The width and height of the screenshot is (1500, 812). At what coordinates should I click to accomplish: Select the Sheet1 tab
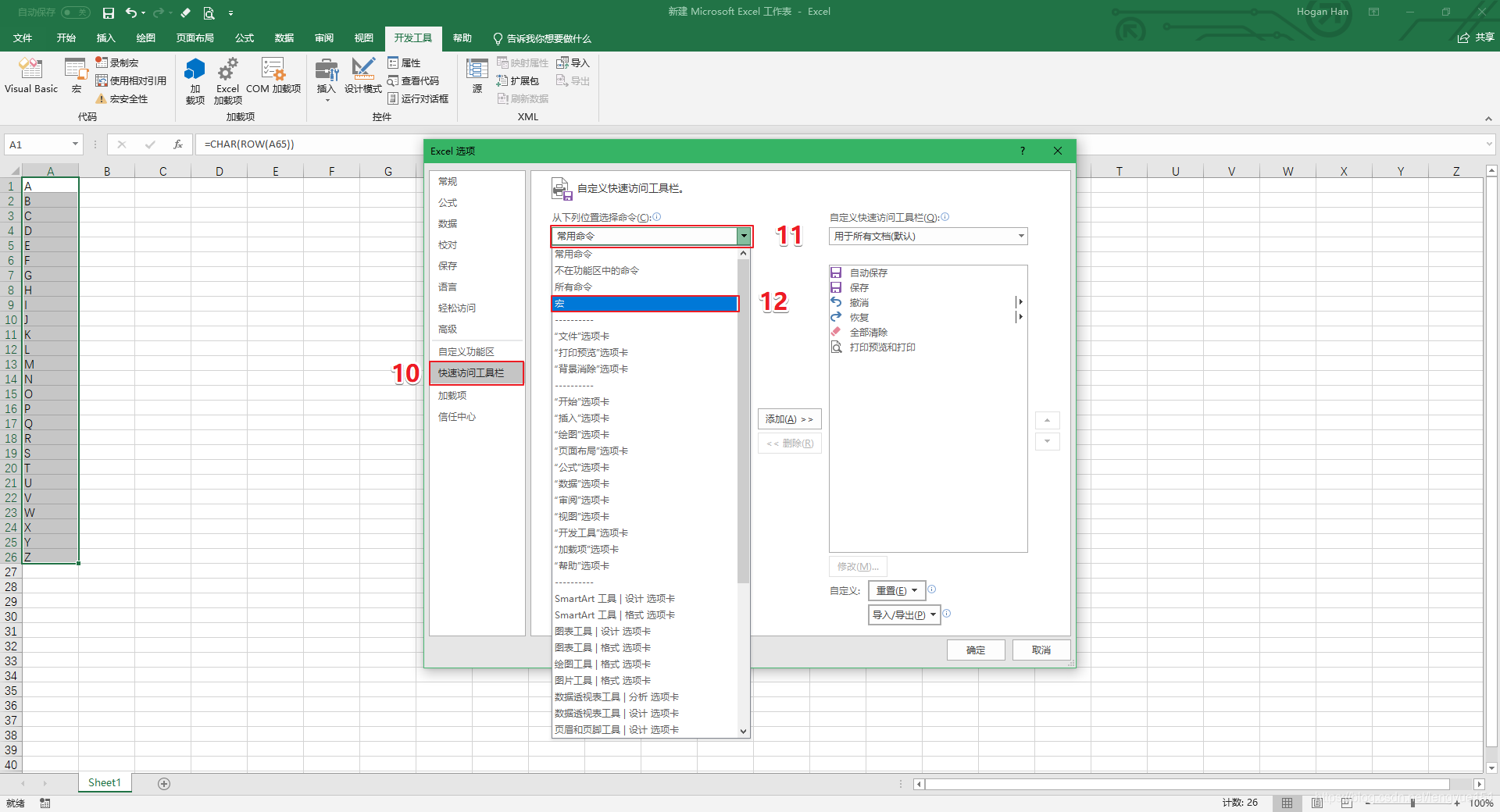click(x=105, y=782)
